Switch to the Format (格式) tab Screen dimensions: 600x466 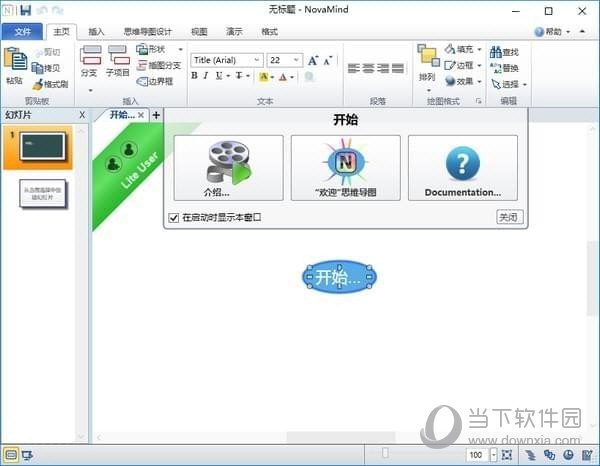point(269,32)
